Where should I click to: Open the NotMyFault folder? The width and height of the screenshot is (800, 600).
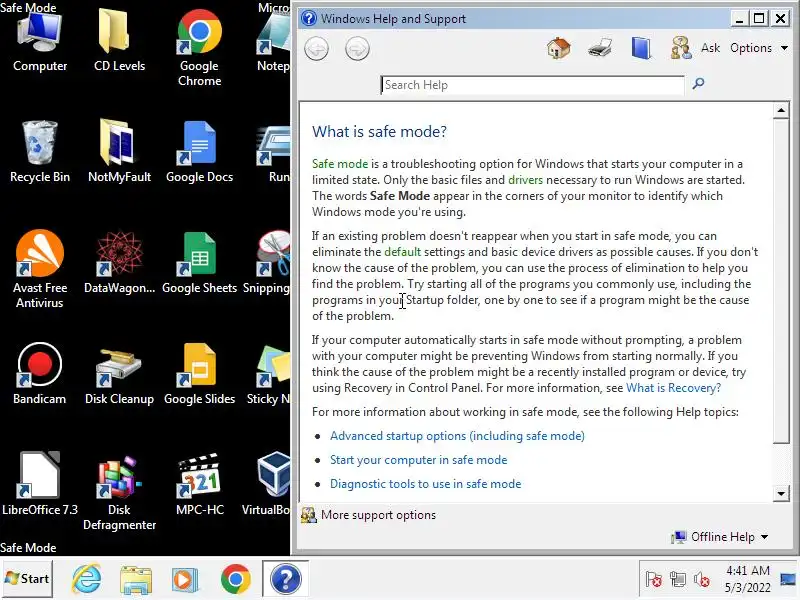coord(119,152)
